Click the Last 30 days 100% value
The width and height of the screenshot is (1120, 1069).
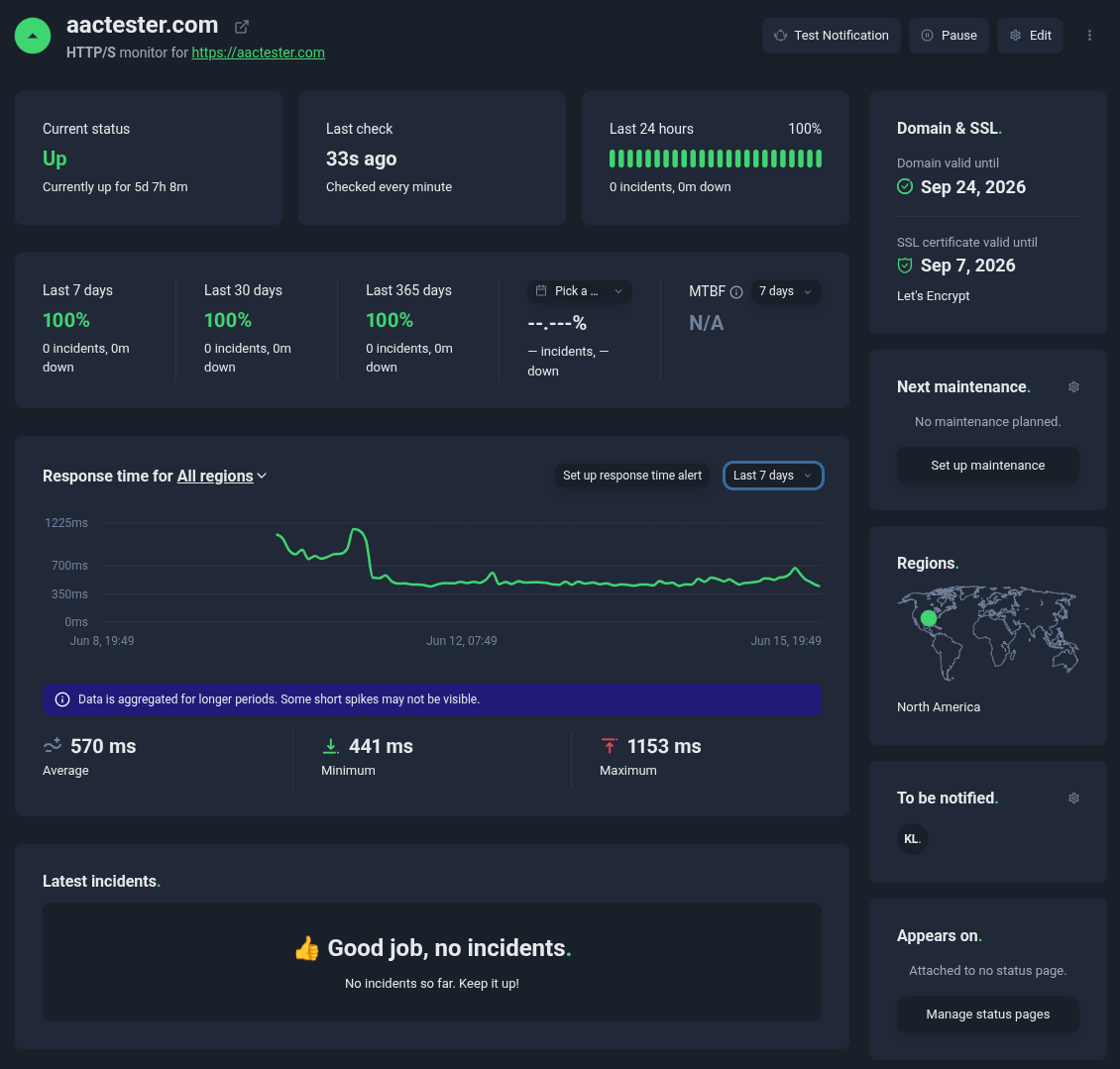(228, 321)
